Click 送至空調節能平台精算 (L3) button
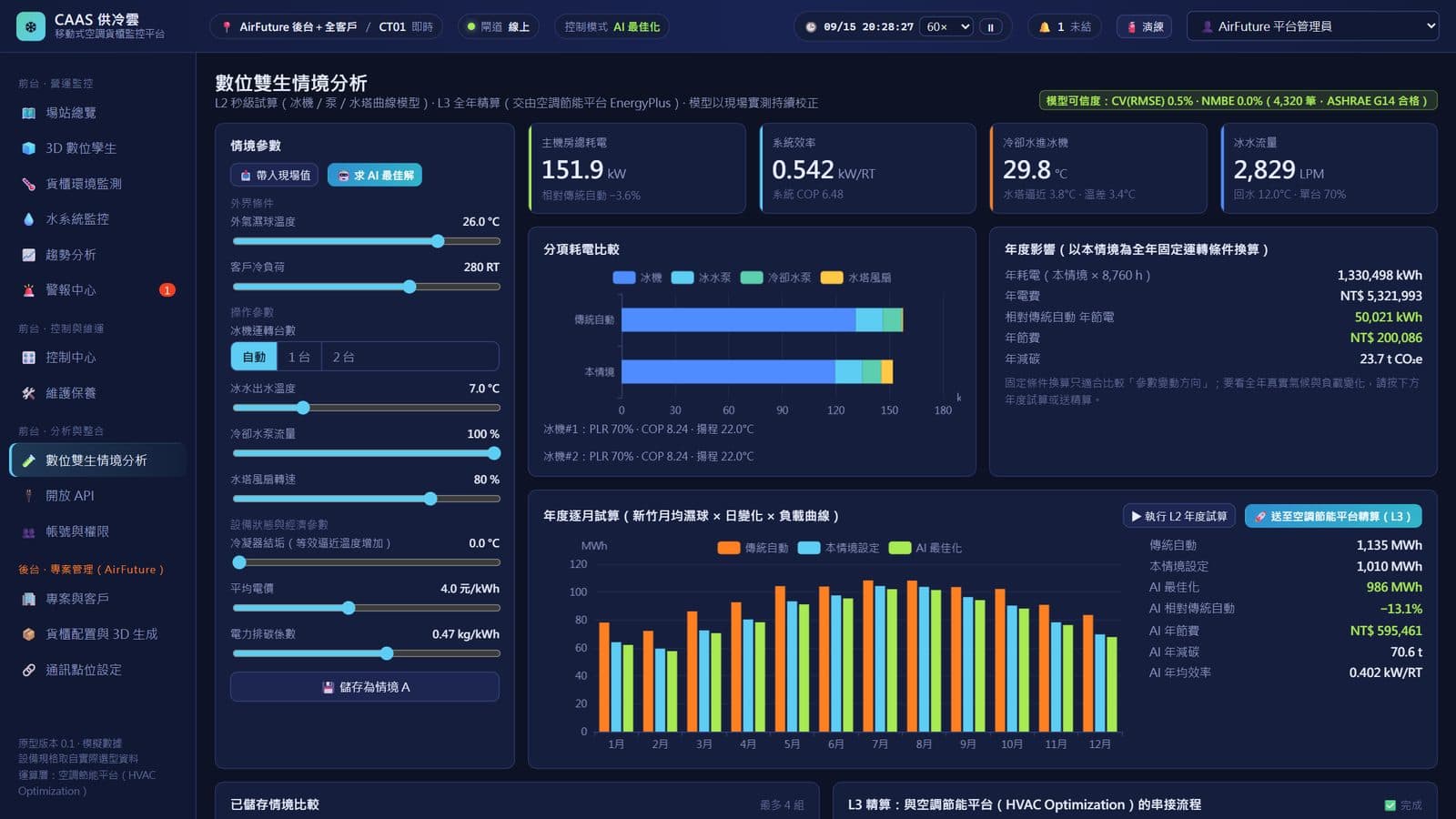1456x819 pixels. tap(1333, 516)
